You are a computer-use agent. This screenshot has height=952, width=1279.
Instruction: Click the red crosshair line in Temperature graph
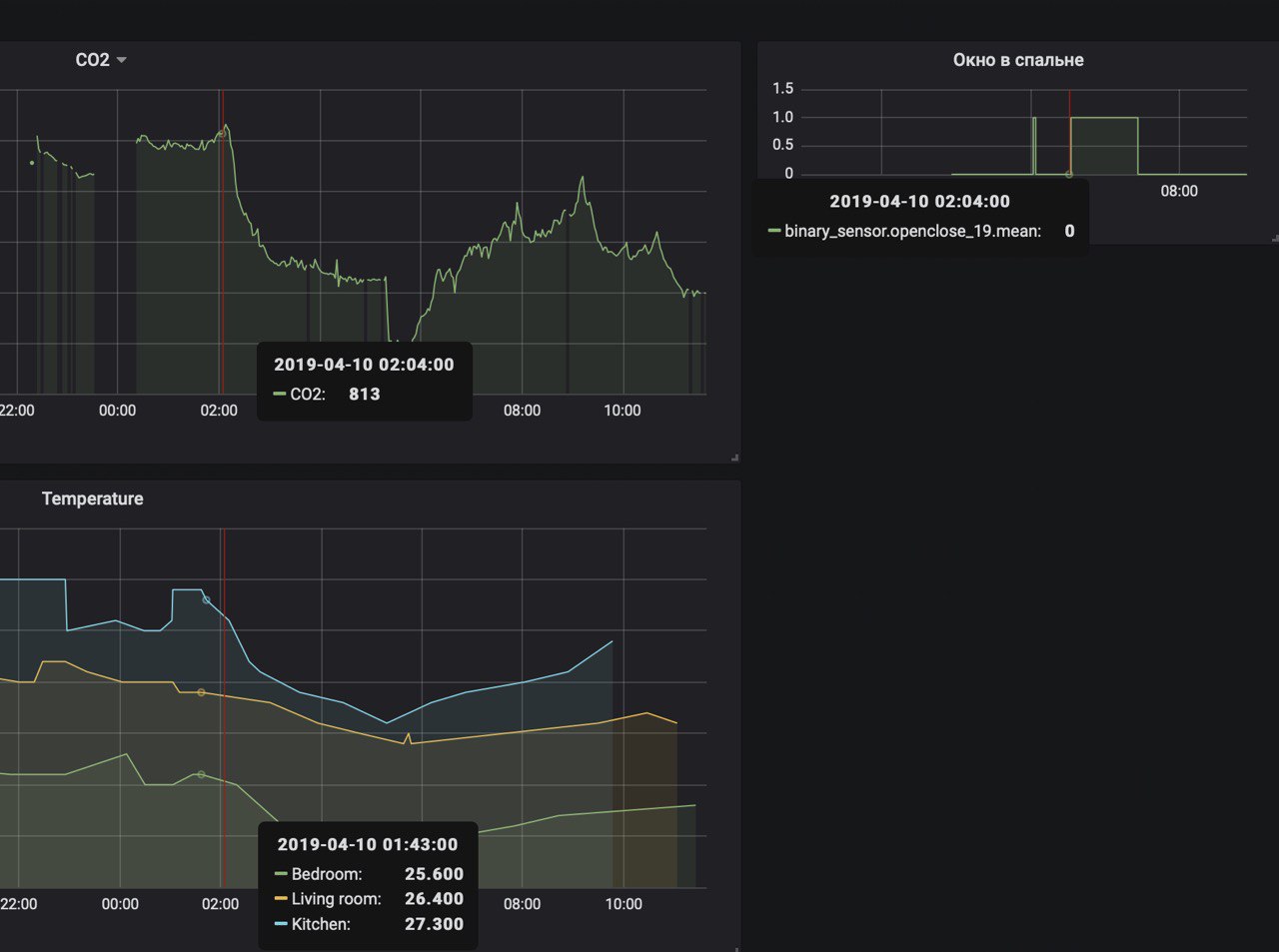224,708
